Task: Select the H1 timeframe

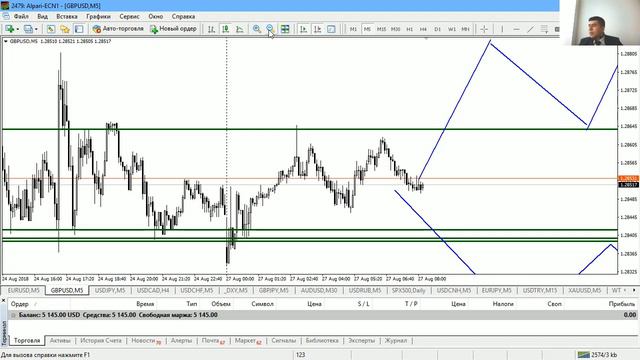Action: 409,29
